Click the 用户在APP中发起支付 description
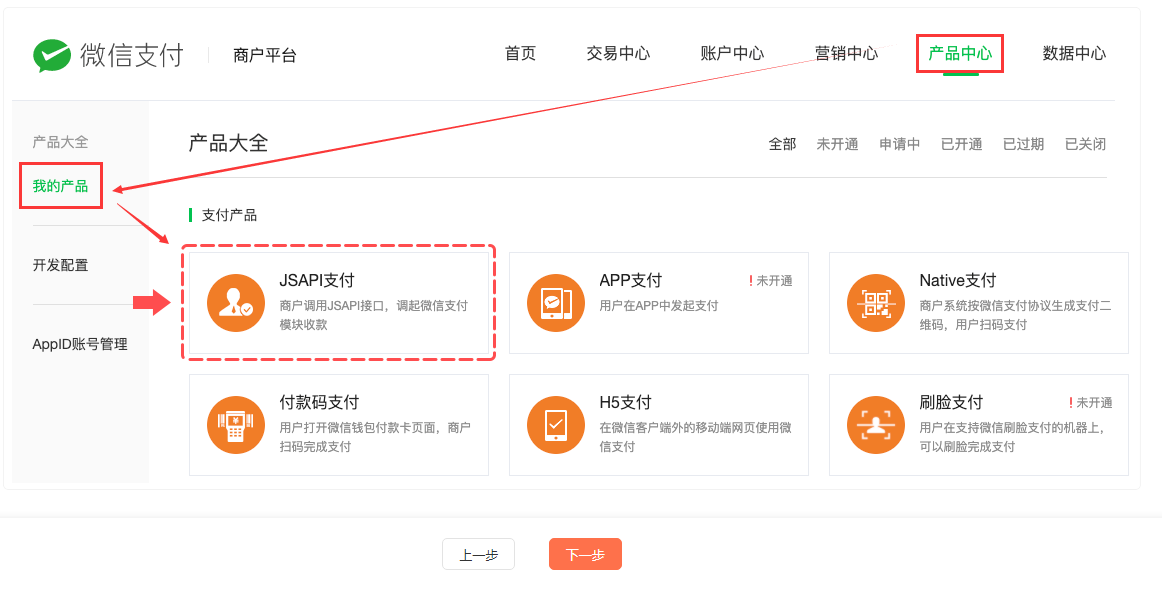 click(659, 305)
